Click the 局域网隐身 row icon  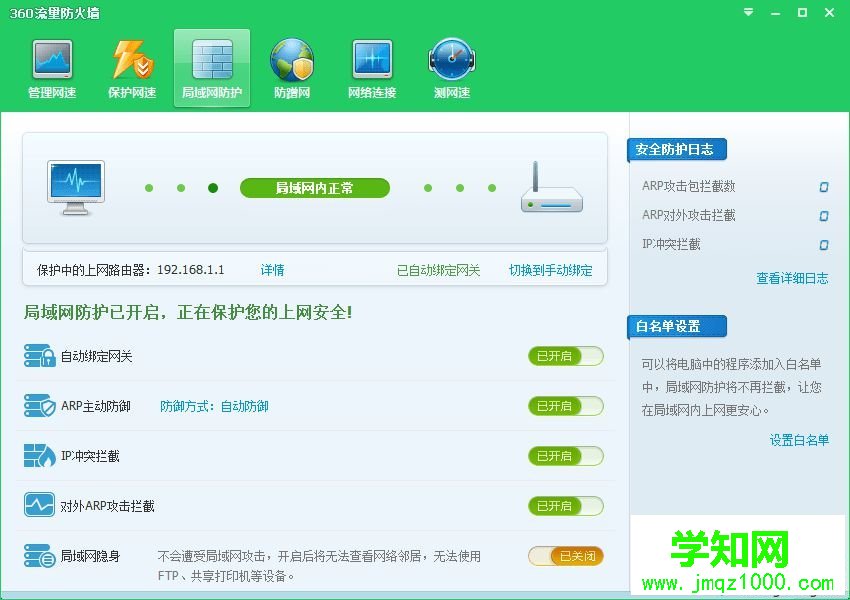click(x=40, y=556)
